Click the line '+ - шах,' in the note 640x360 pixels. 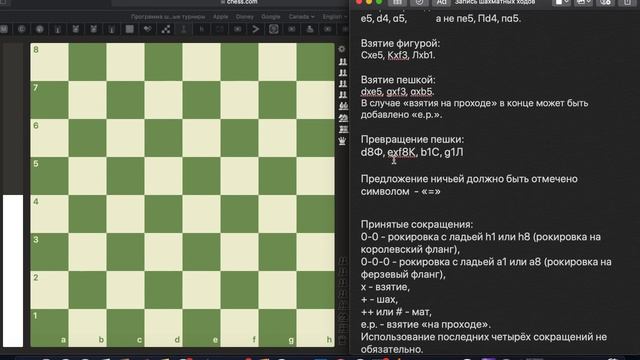[x=379, y=300]
